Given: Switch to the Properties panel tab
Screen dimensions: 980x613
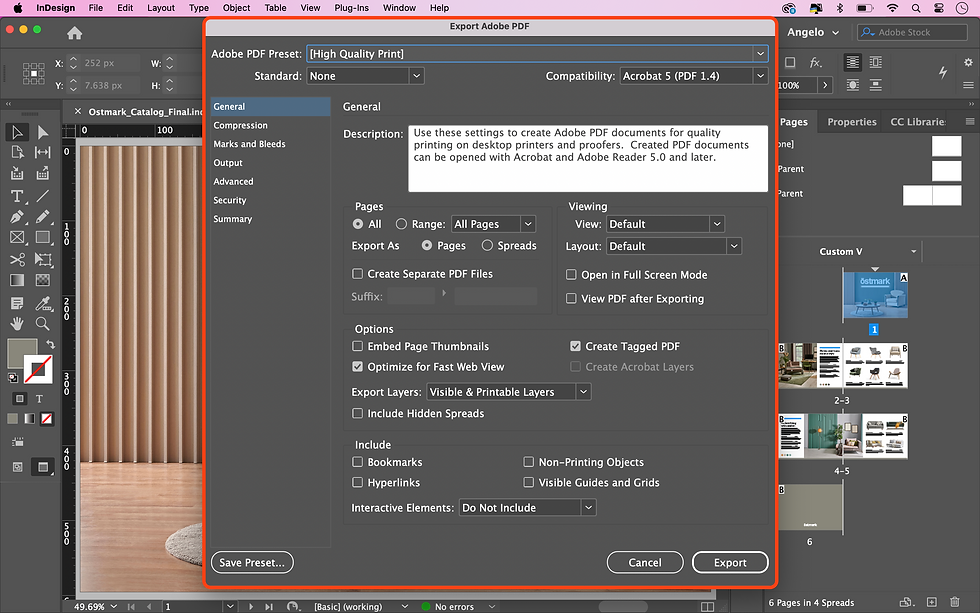Looking at the screenshot, I should coord(852,122).
